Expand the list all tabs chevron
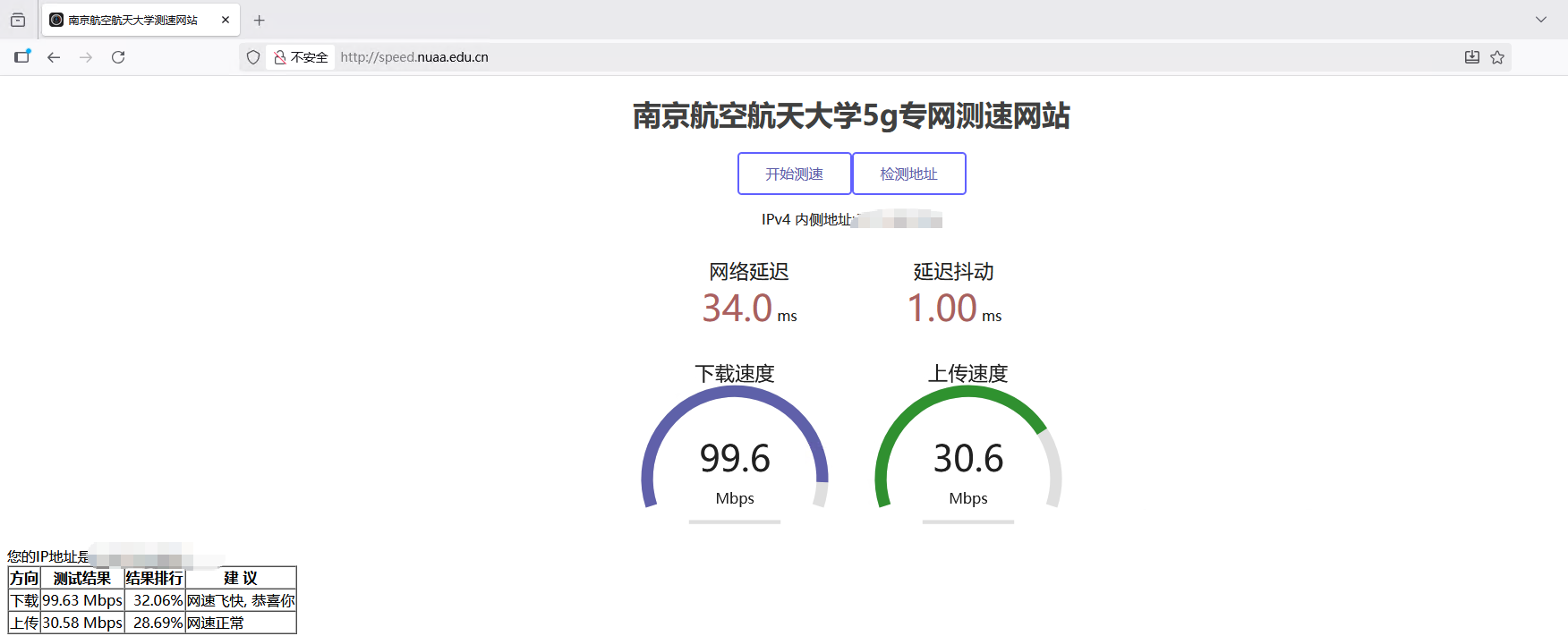 coord(1541,20)
